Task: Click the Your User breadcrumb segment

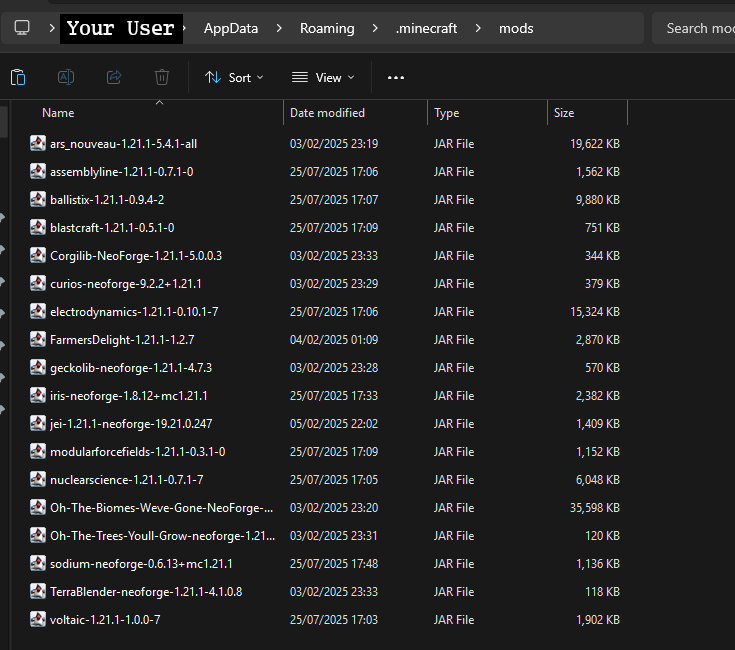Action: (121, 29)
